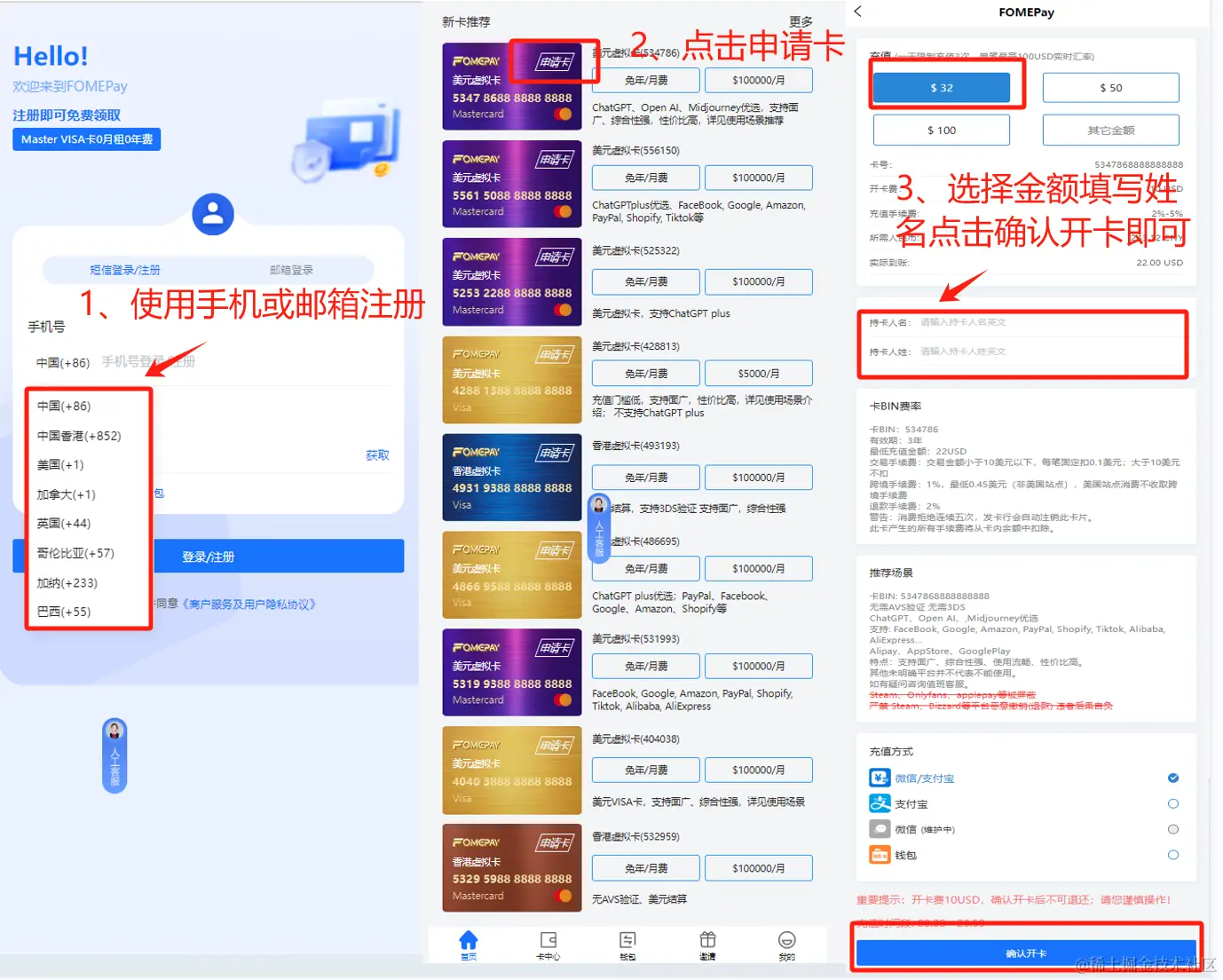Tap 申请卡 badge on card 5329 5988
The height and width of the screenshot is (980, 1223).
[x=555, y=843]
